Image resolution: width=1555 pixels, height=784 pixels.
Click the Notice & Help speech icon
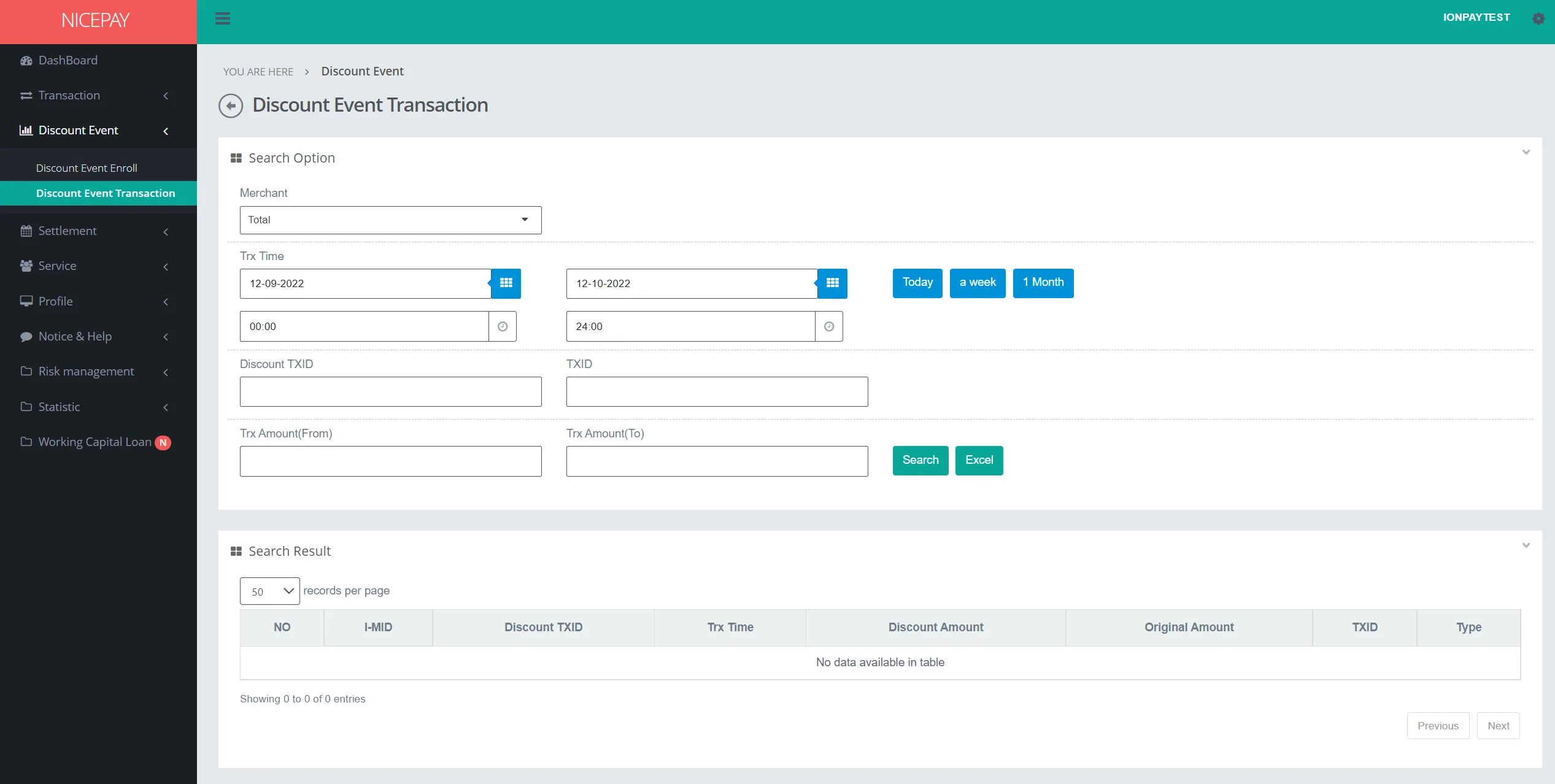(26, 337)
